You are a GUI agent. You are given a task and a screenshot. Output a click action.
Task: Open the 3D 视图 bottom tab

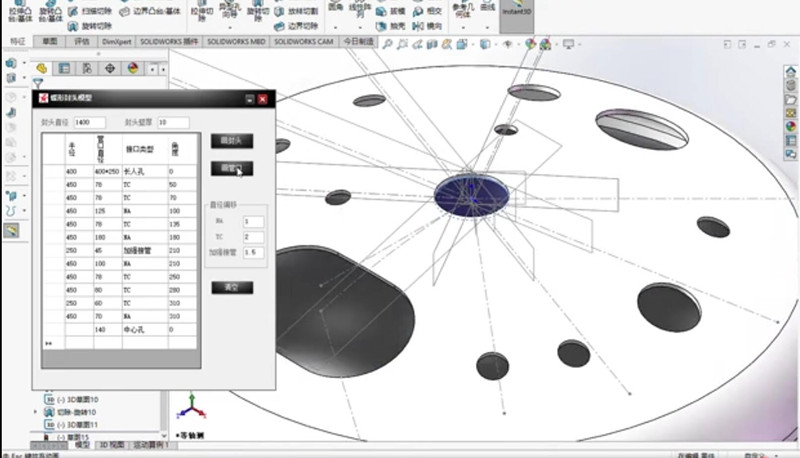click(113, 446)
